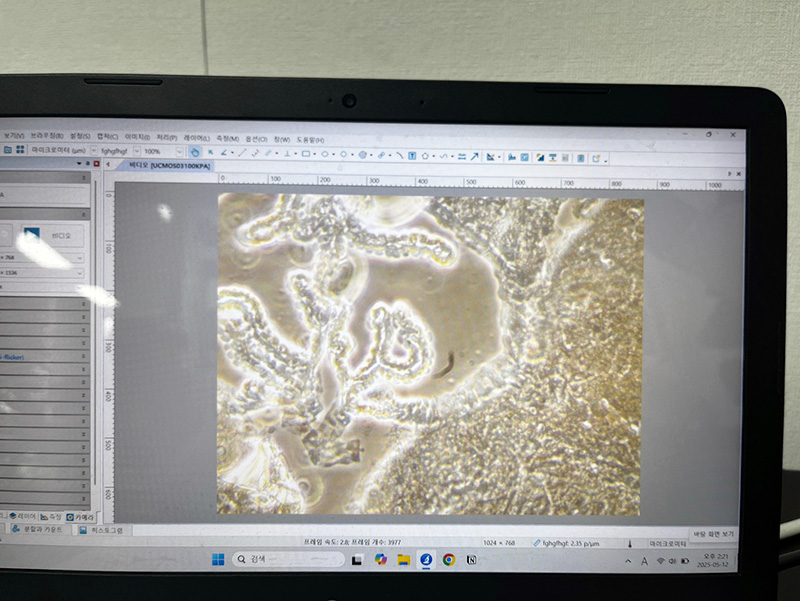The image size is (800, 601).
Task: Click the Windows Start button
Action: 218,558
